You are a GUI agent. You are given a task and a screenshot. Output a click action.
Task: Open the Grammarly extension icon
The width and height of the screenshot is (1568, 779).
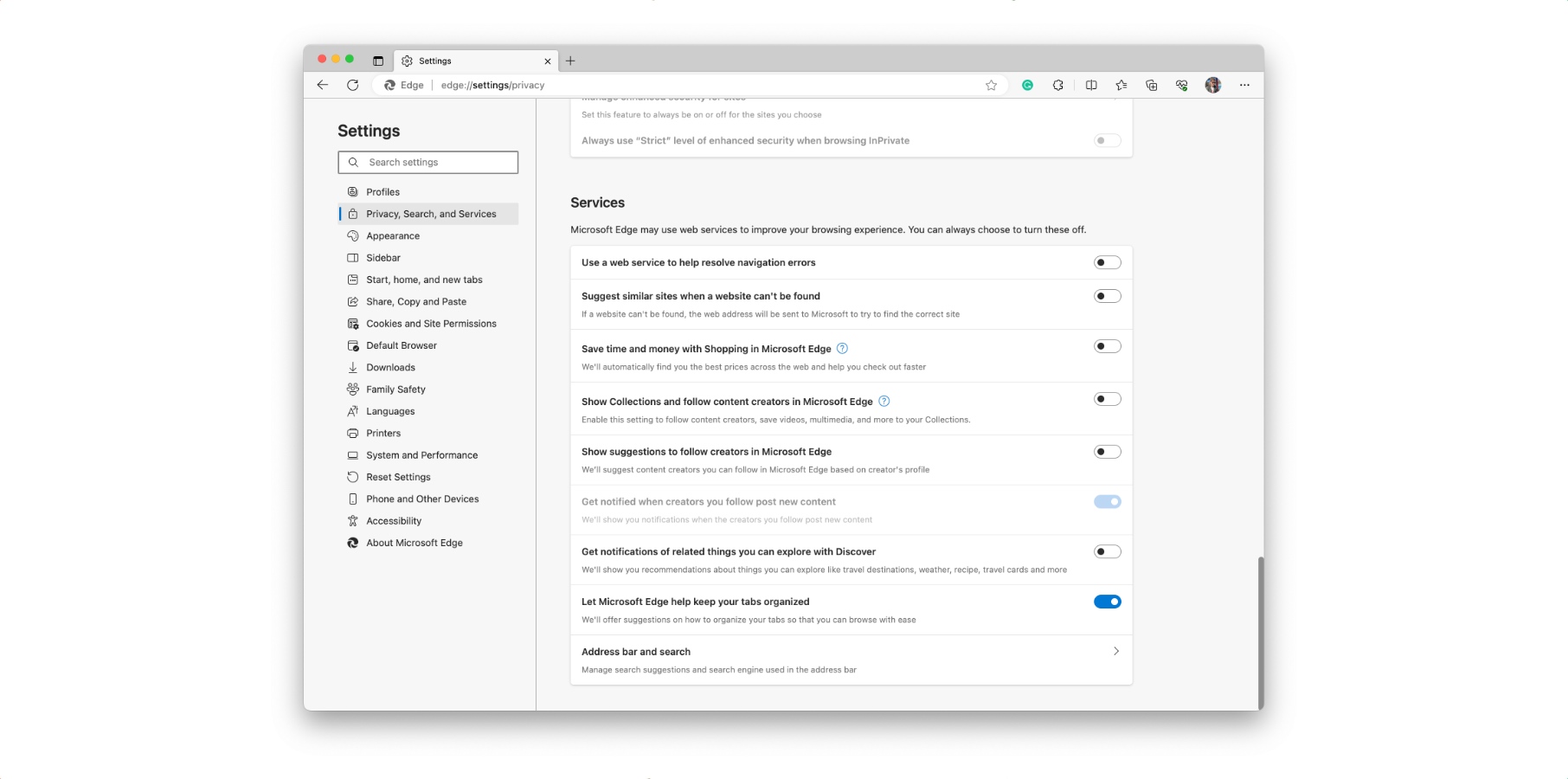pos(1027,85)
